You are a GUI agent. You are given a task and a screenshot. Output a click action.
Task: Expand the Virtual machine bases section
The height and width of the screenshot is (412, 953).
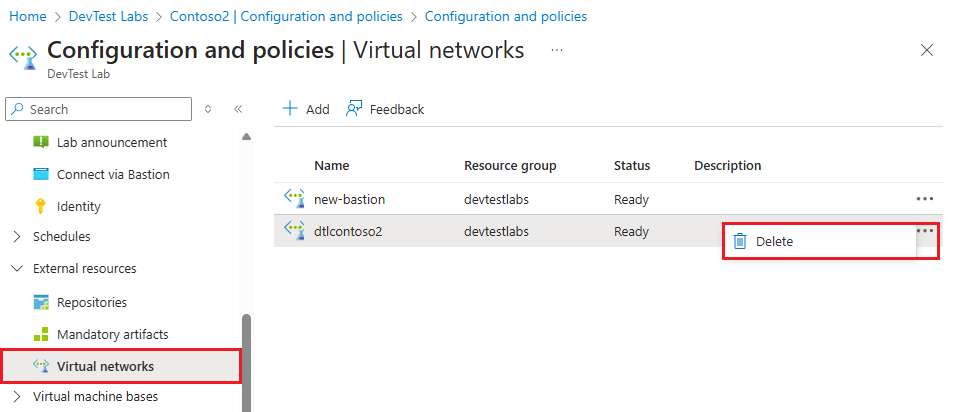coord(17,397)
